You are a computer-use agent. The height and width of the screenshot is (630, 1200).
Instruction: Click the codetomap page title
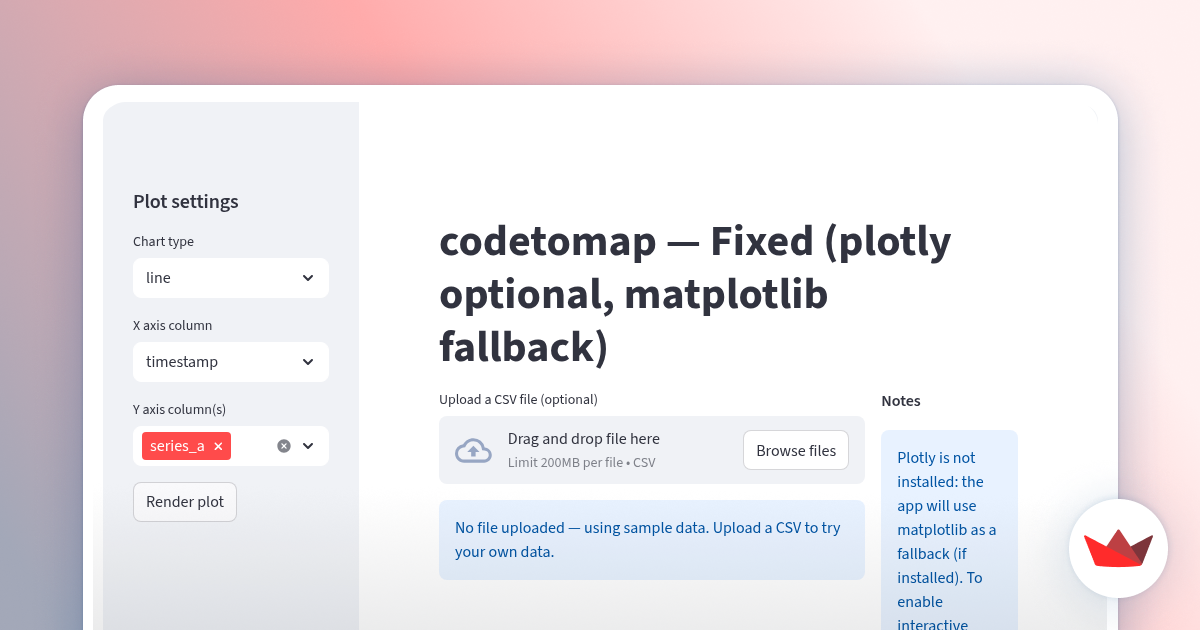click(695, 294)
